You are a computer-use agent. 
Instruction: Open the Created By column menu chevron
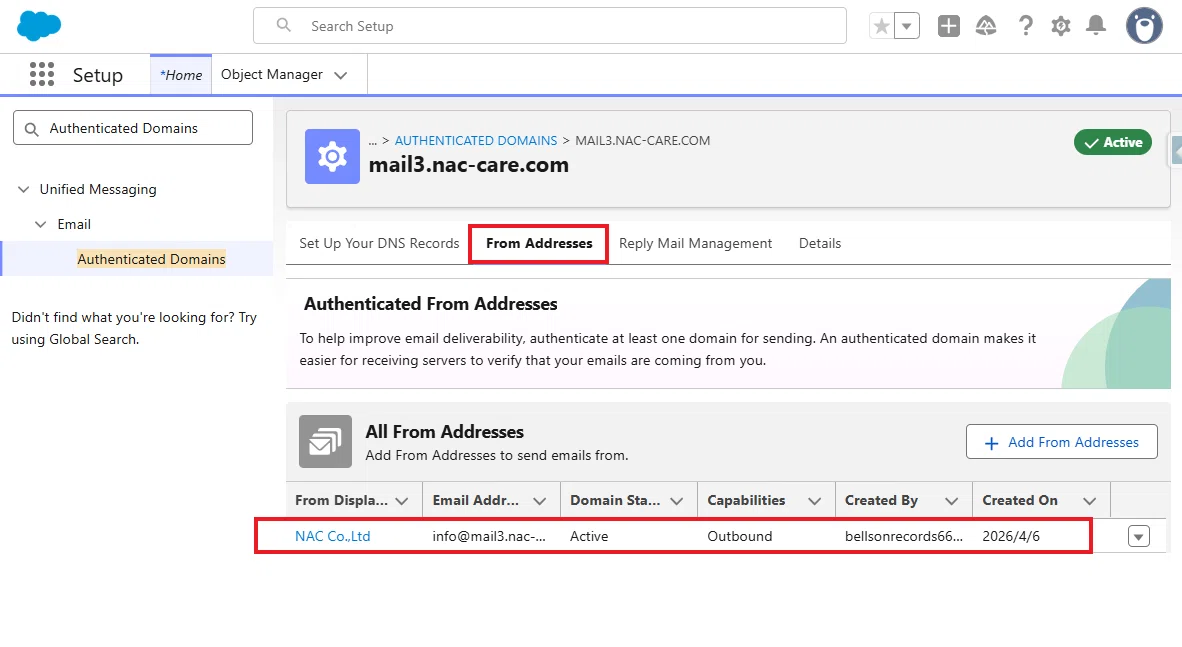pos(952,501)
